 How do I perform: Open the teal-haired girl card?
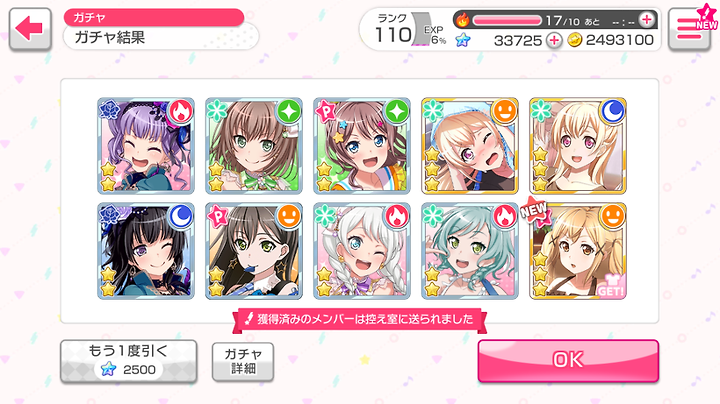tap(470, 251)
